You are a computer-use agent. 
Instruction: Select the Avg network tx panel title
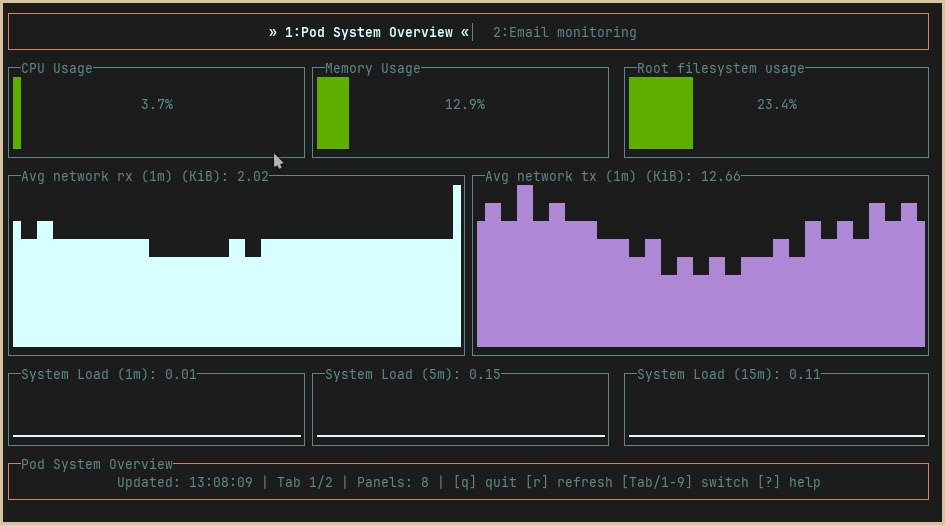[612, 176]
